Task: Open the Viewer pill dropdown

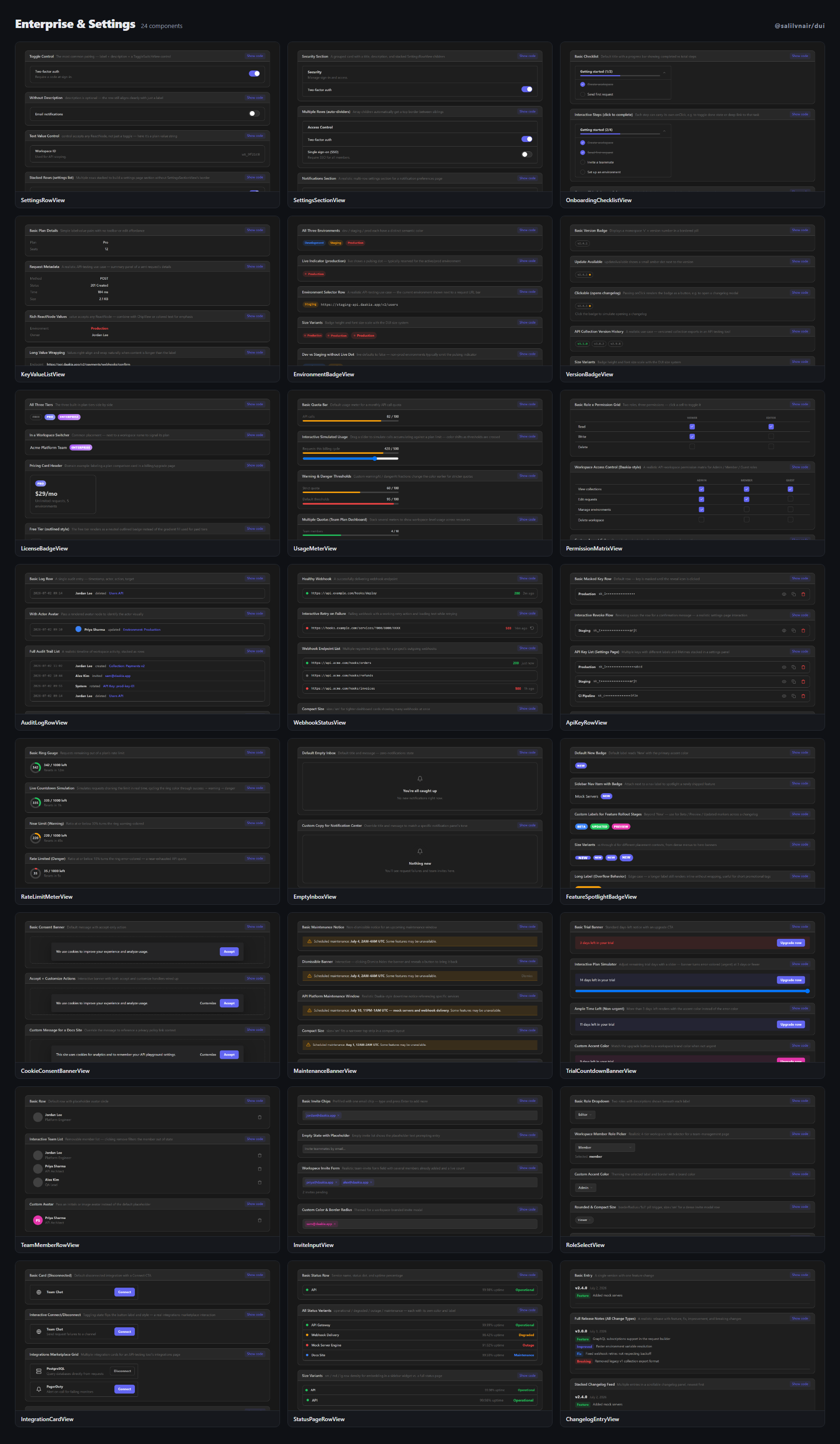Action: (x=585, y=1219)
